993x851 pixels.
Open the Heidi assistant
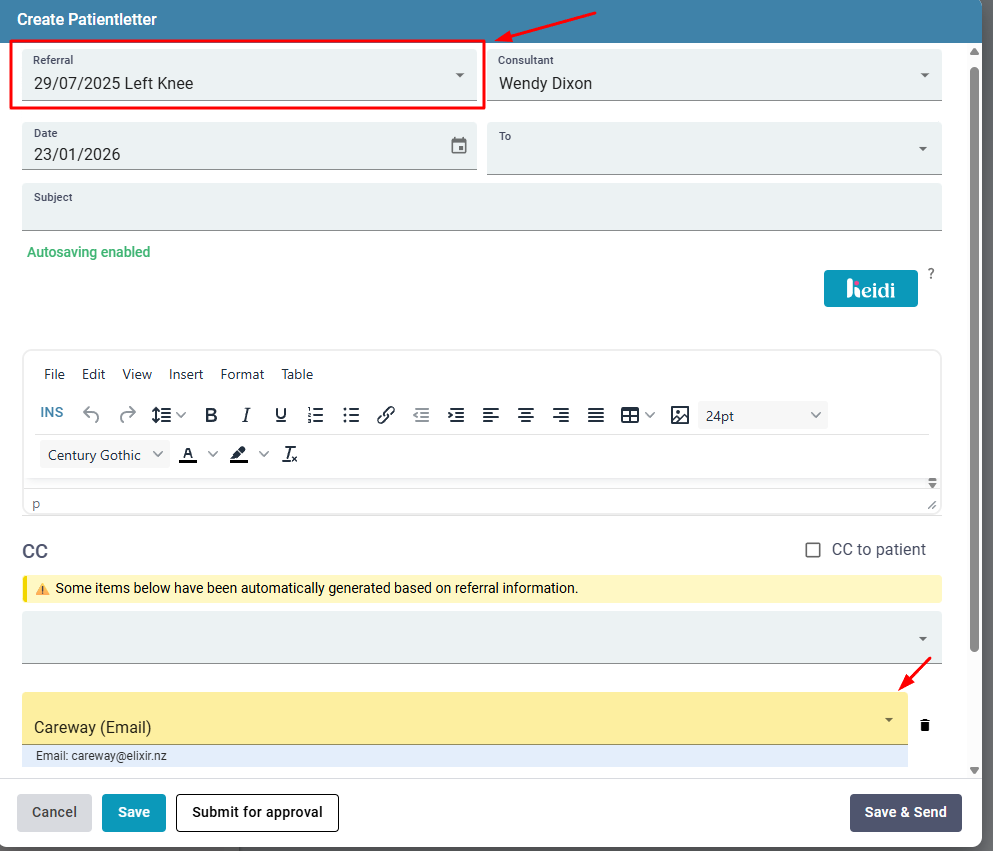[870, 288]
